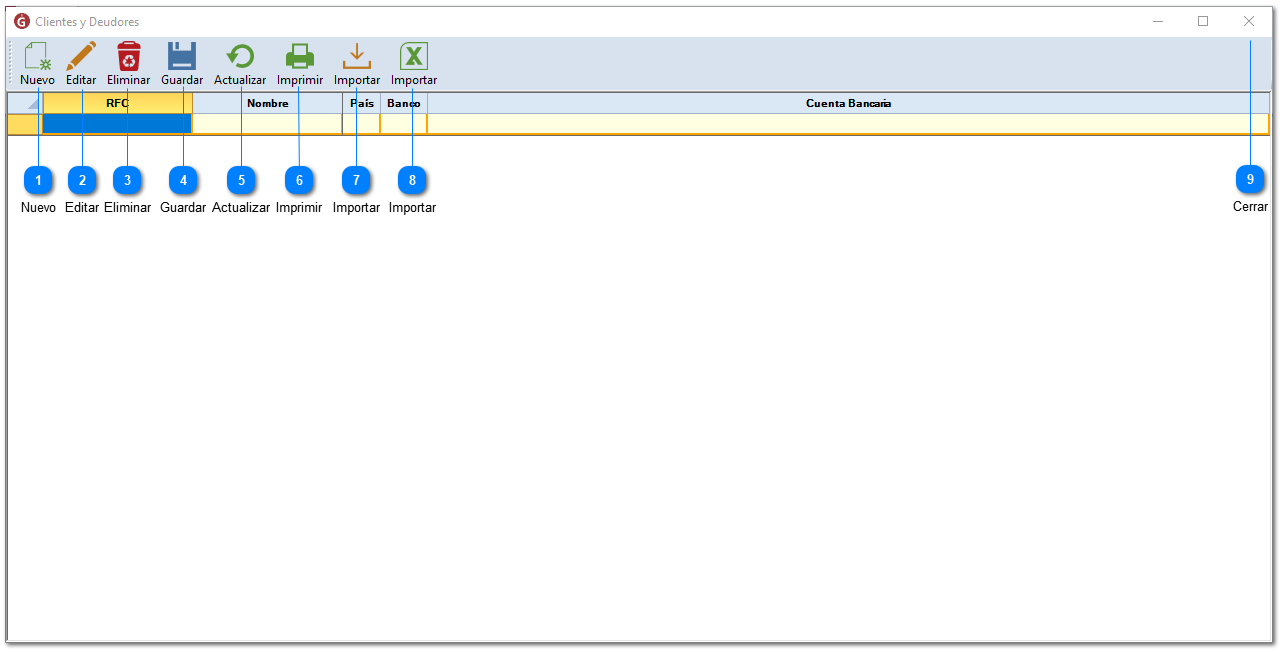The image size is (1284, 652).
Task: Click the Cuenta Bancaria column header
Action: click(x=848, y=103)
